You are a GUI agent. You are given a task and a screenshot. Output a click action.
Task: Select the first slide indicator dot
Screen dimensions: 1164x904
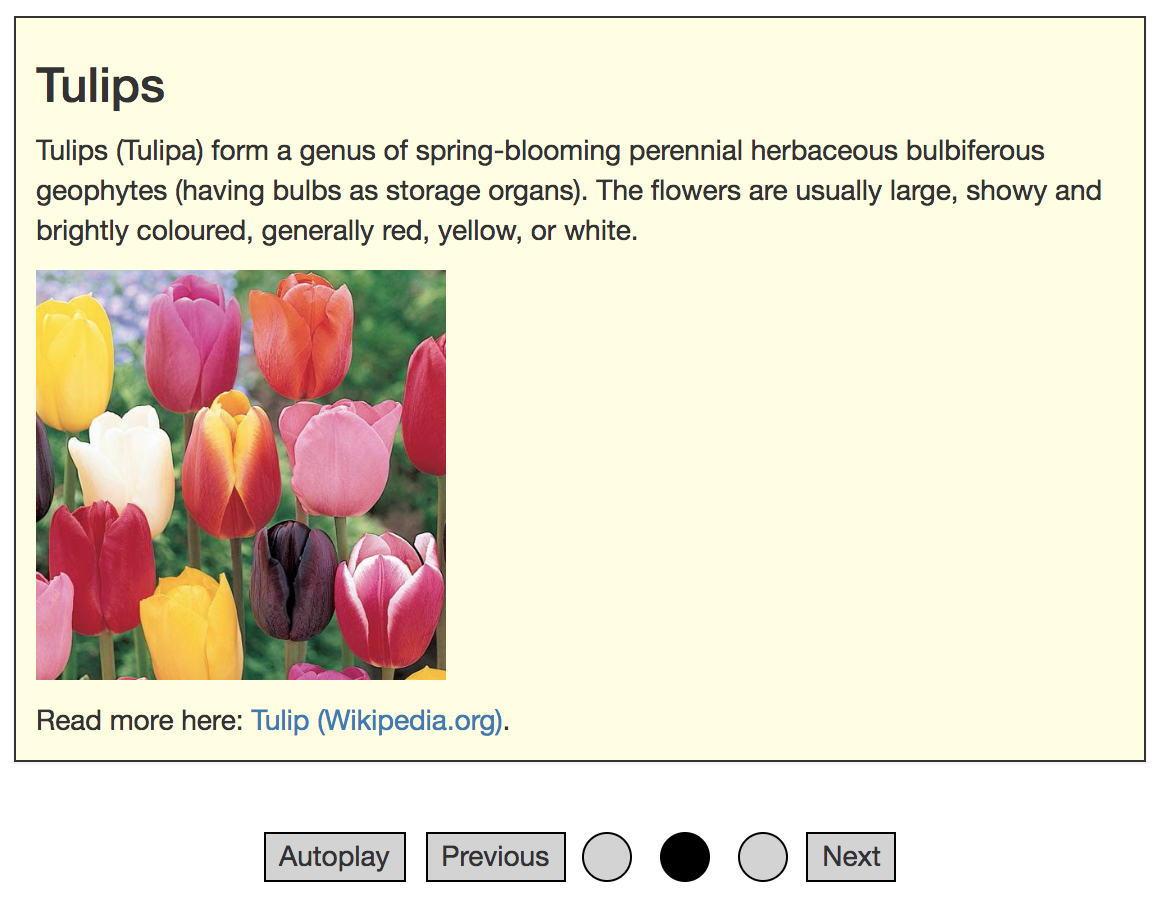[607, 857]
